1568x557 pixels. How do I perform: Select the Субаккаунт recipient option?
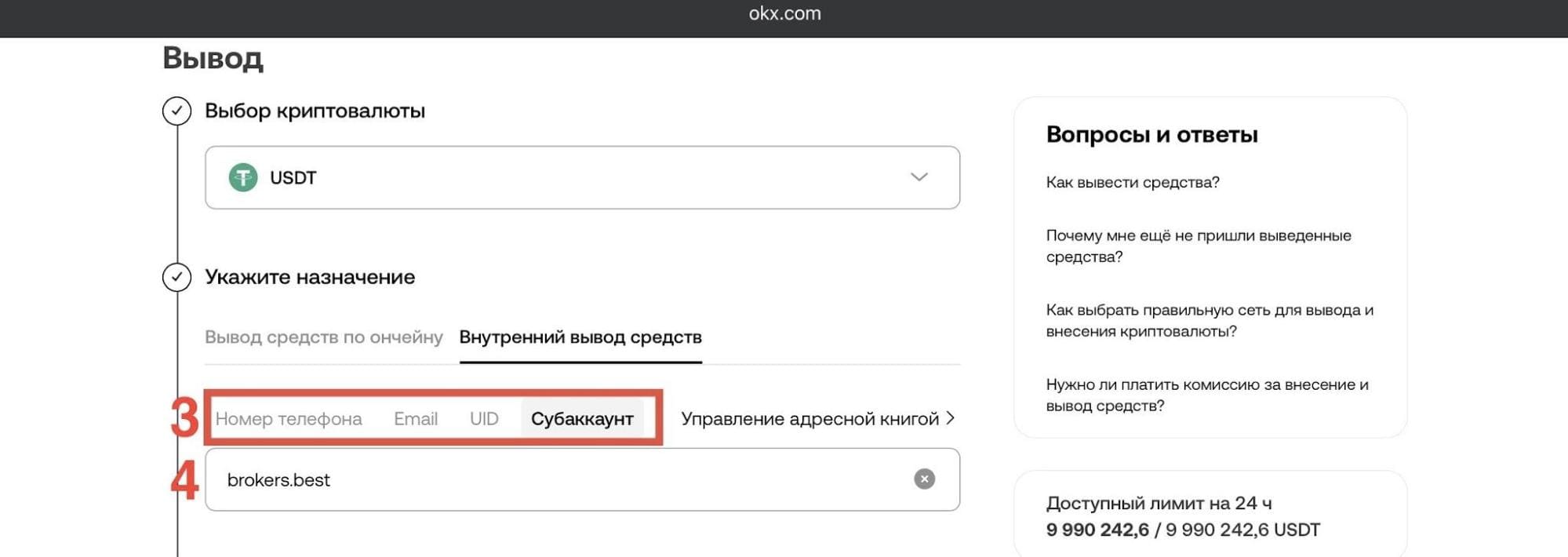[x=582, y=419]
